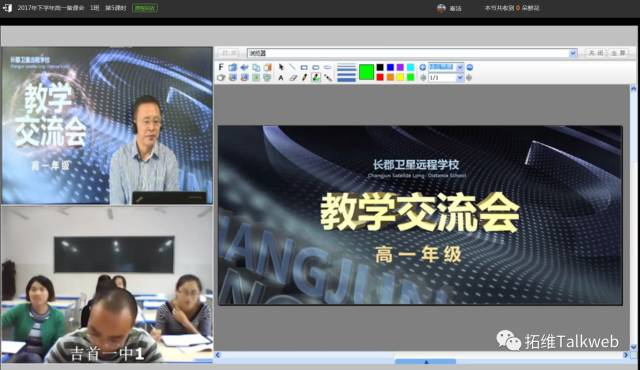Open the blue highlighted document dropdown
This screenshot has height=370, width=640.
[446, 67]
